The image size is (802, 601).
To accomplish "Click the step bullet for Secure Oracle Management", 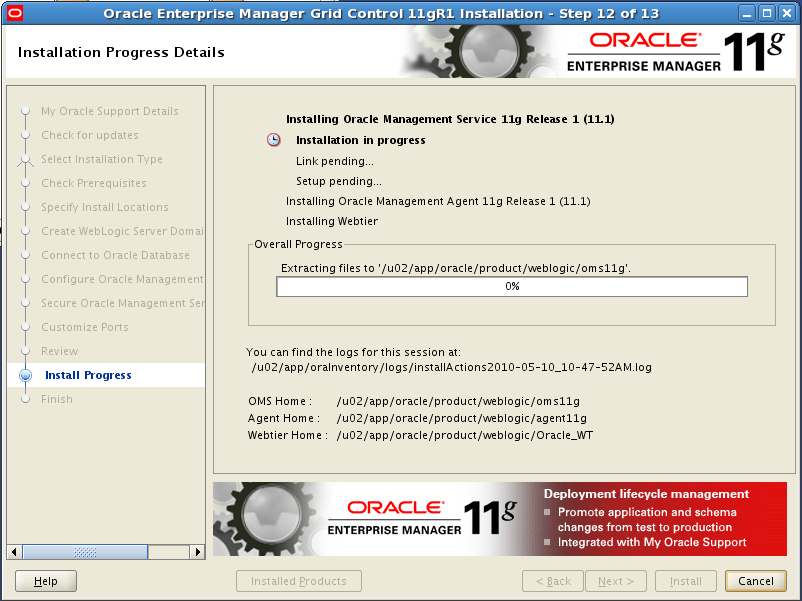I will [x=26, y=303].
